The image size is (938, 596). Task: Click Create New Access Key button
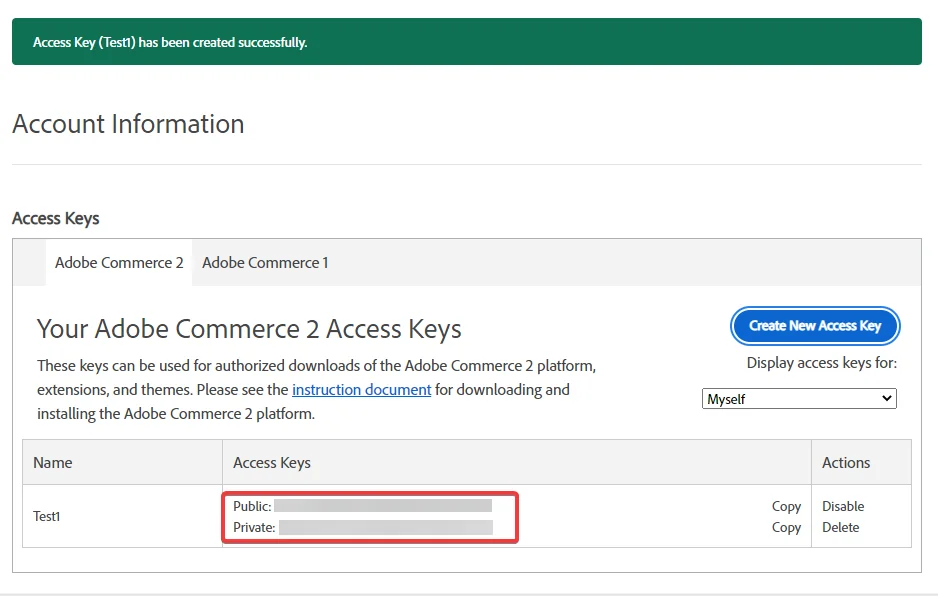815,326
